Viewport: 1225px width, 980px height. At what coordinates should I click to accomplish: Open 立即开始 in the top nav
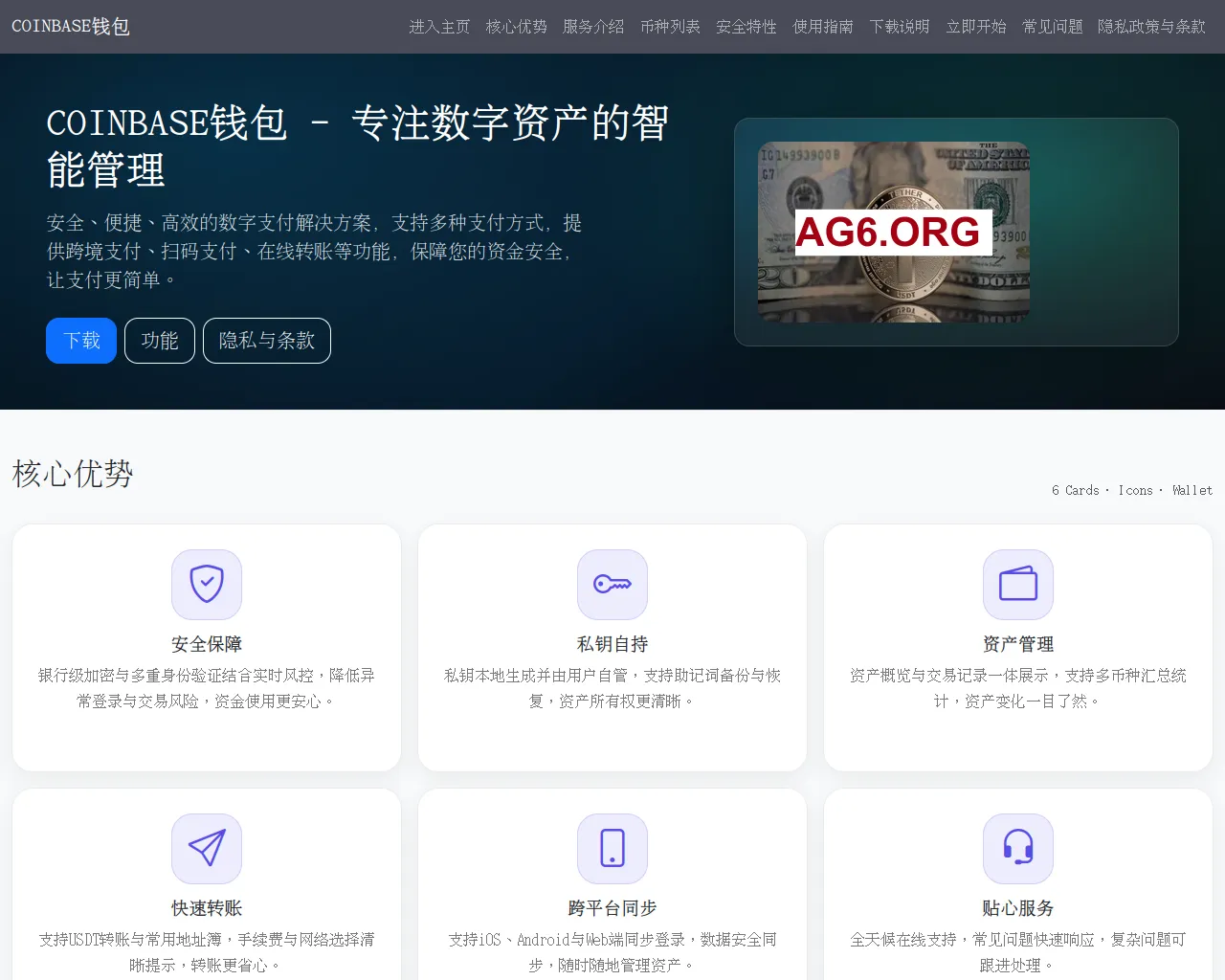976,27
